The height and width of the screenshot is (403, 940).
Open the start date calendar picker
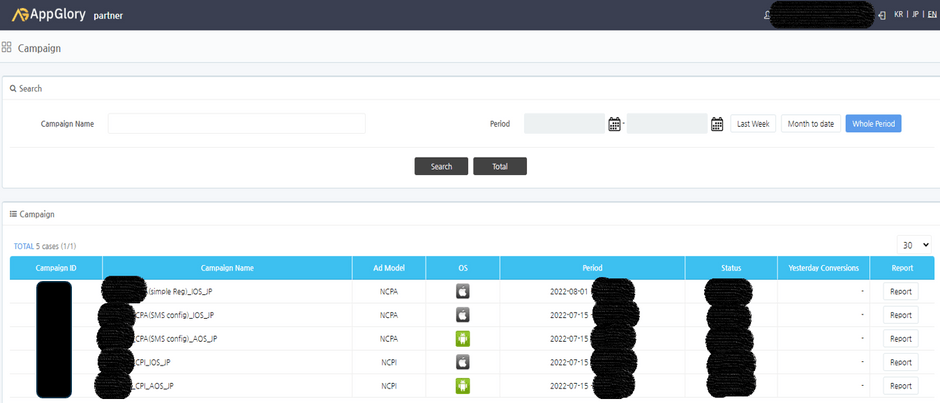click(615, 124)
